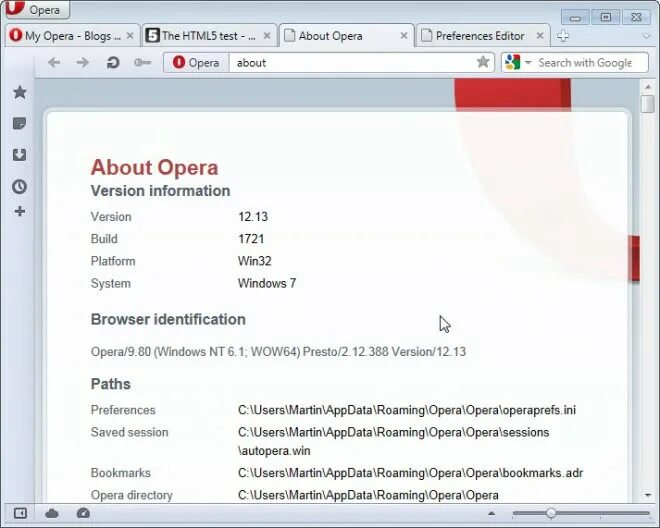Open the Preferences Editor tab
660x528 pixels.
(483, 36)
